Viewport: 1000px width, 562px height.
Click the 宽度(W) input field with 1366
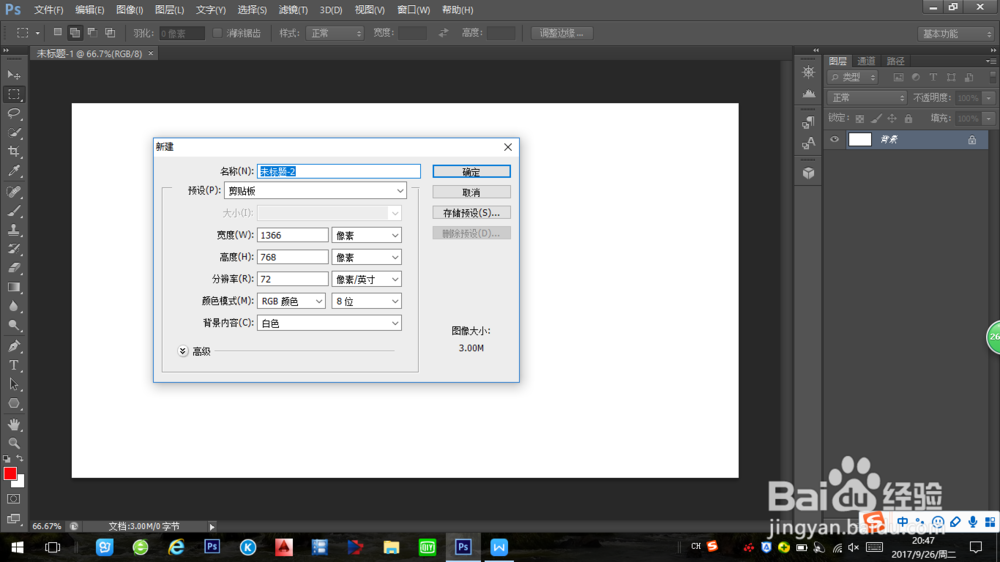(x=293, y=235)
